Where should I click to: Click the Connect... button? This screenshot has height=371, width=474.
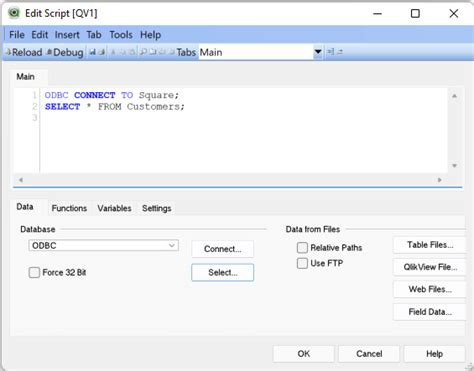pos(223,249)
